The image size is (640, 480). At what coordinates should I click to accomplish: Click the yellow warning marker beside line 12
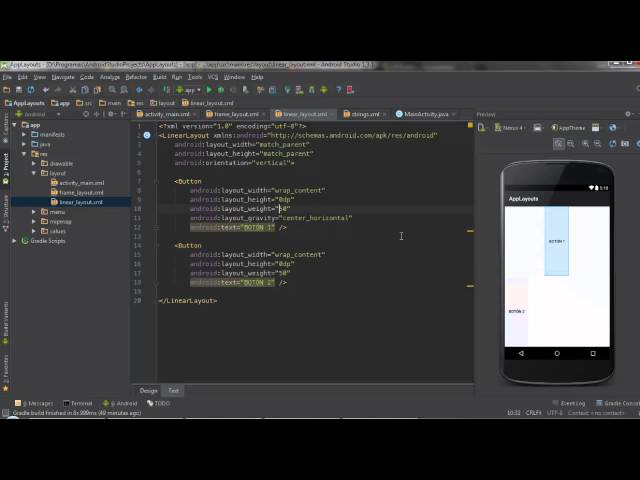470,231
